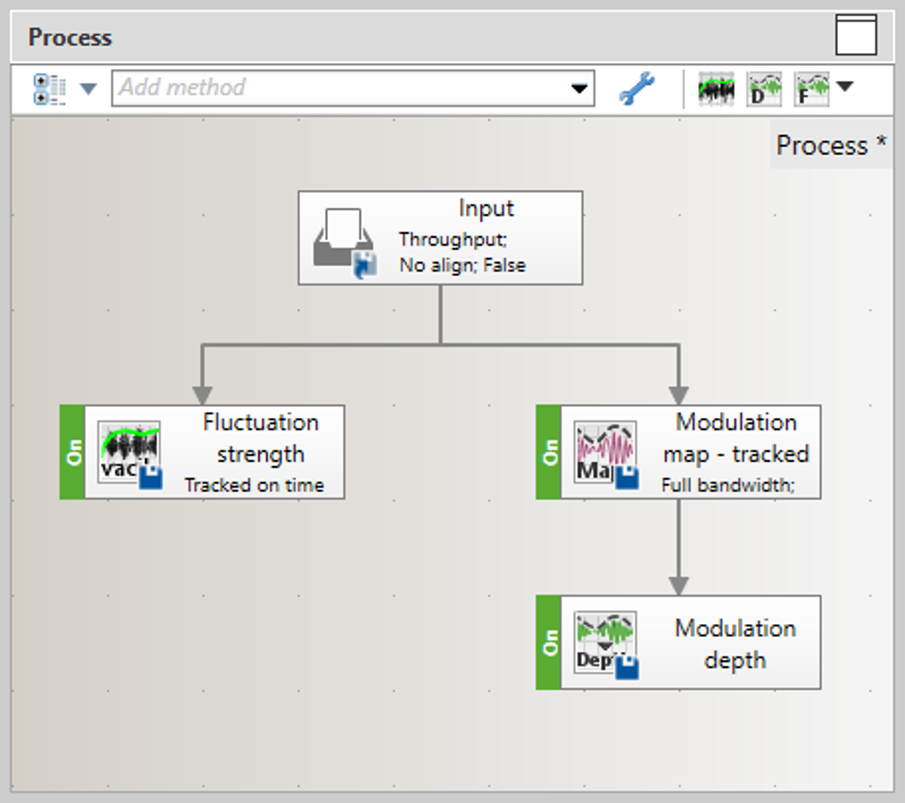Turn off the Modulation depth On toggle
This screenshot has height=803, width=905.
point(549,643)
